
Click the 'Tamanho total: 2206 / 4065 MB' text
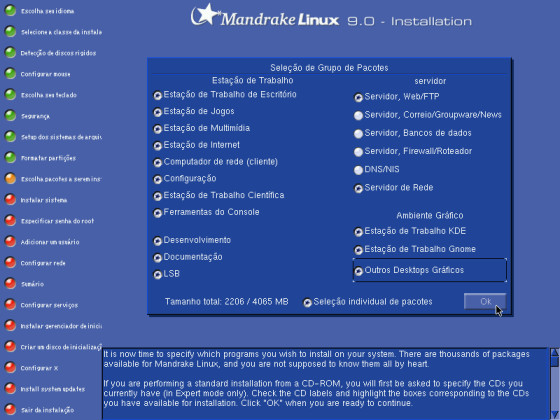(x=226, y=302)
